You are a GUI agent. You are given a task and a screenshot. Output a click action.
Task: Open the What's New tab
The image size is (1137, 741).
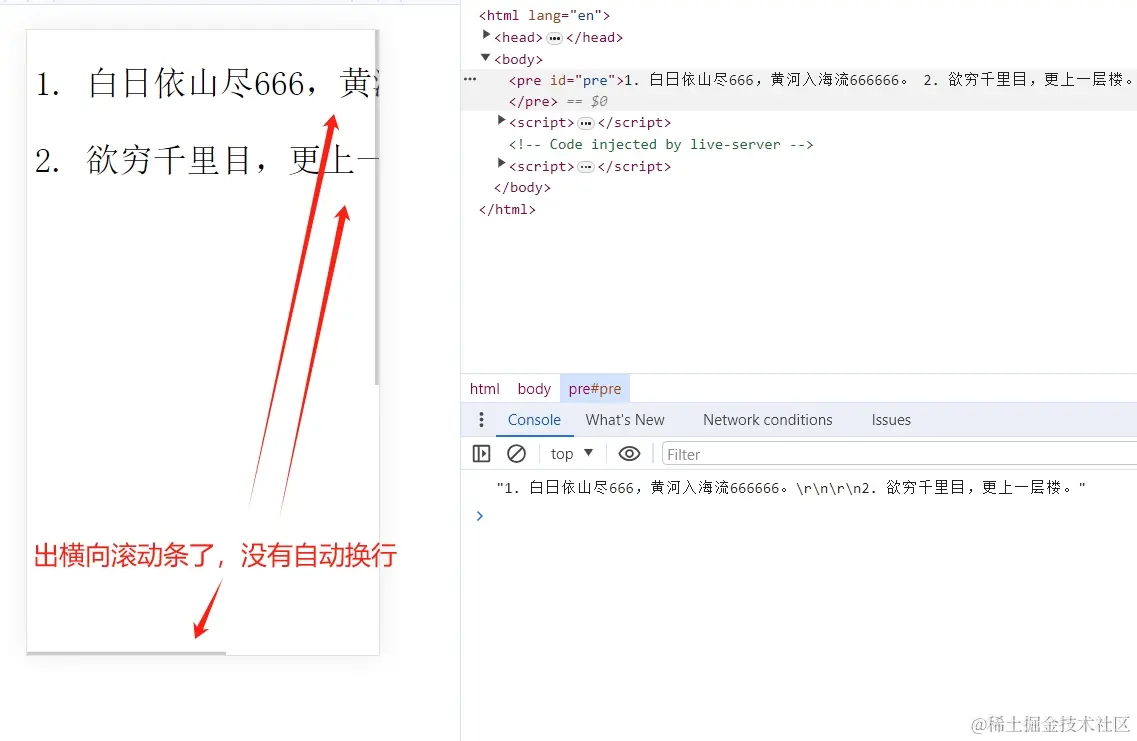coord(625,420)
